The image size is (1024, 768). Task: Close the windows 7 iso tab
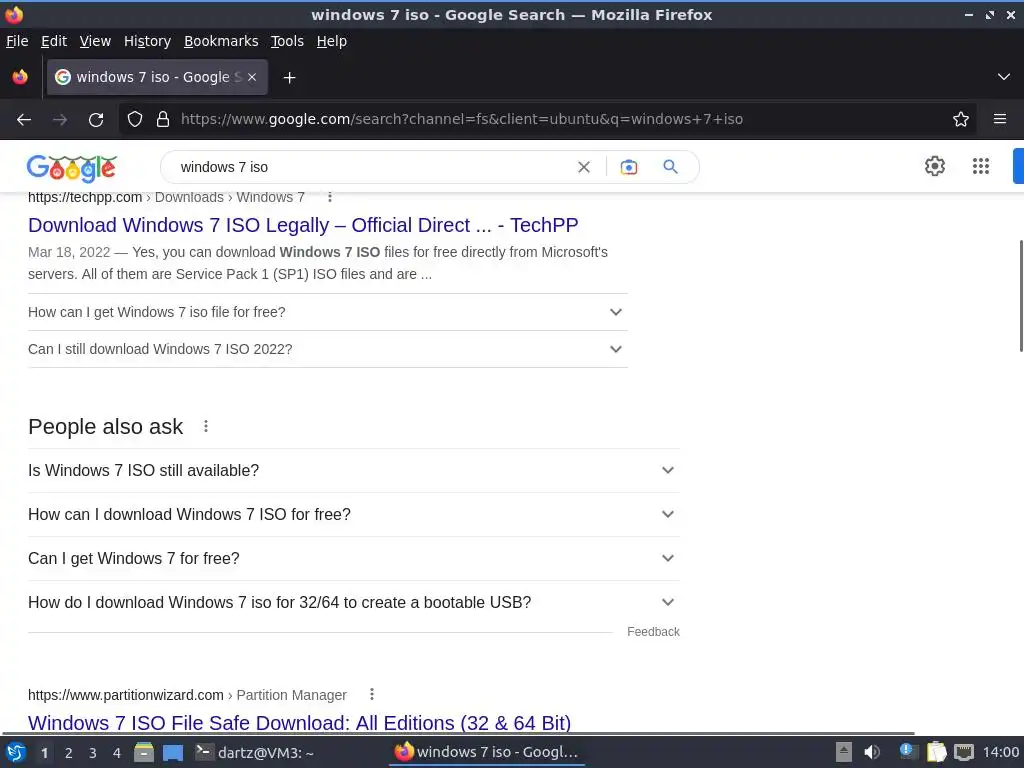tap(252, 77)
